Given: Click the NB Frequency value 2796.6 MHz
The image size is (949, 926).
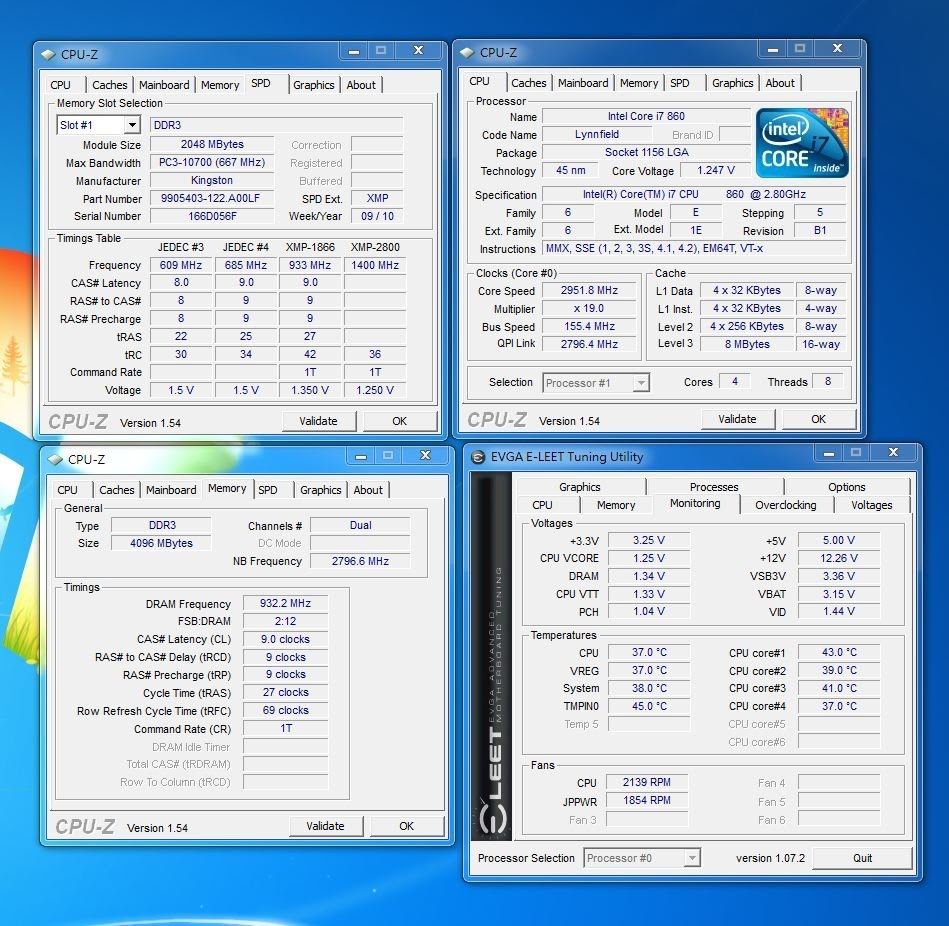Looking at the screenshot, I should [x=360, y=561].
